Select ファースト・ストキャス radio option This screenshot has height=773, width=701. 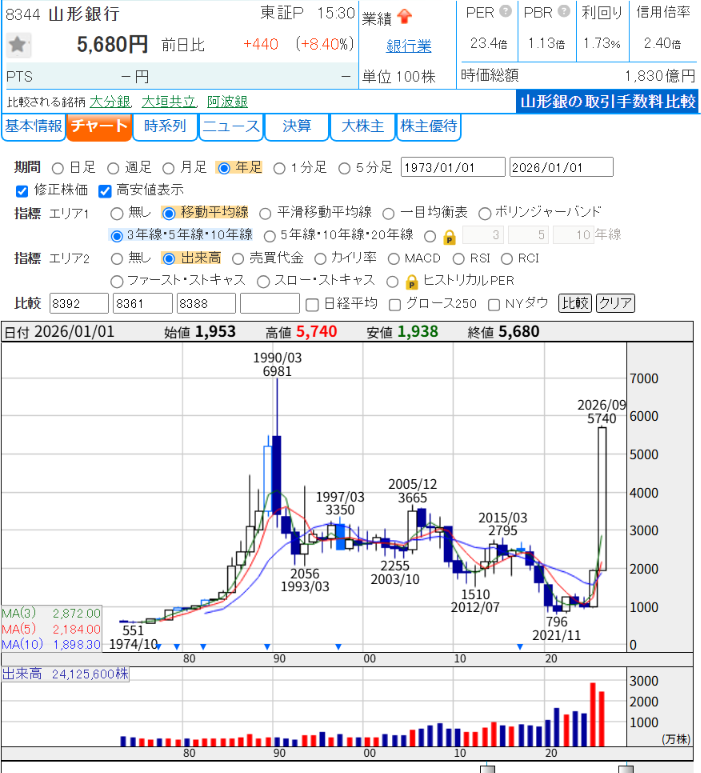click(x=116, y=282)
